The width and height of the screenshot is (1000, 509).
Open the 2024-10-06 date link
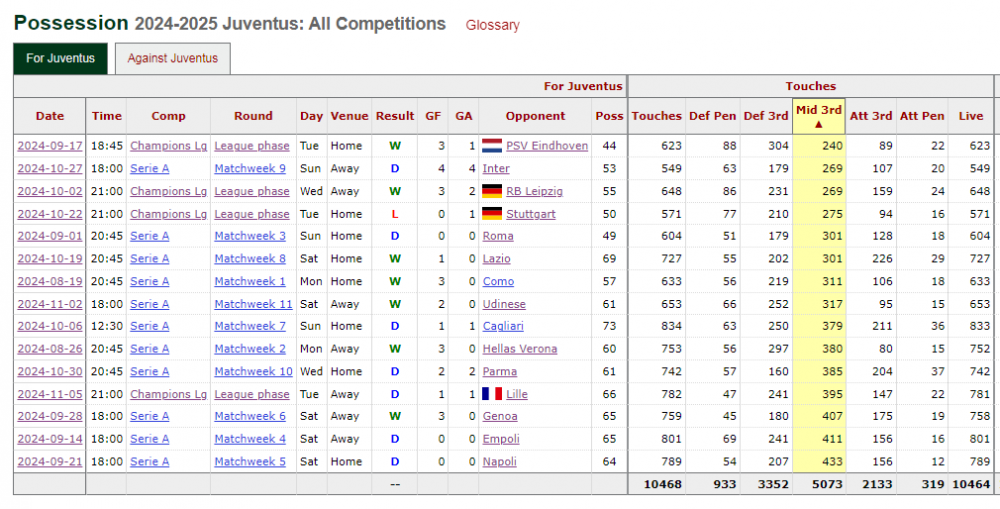click(50, 326)
